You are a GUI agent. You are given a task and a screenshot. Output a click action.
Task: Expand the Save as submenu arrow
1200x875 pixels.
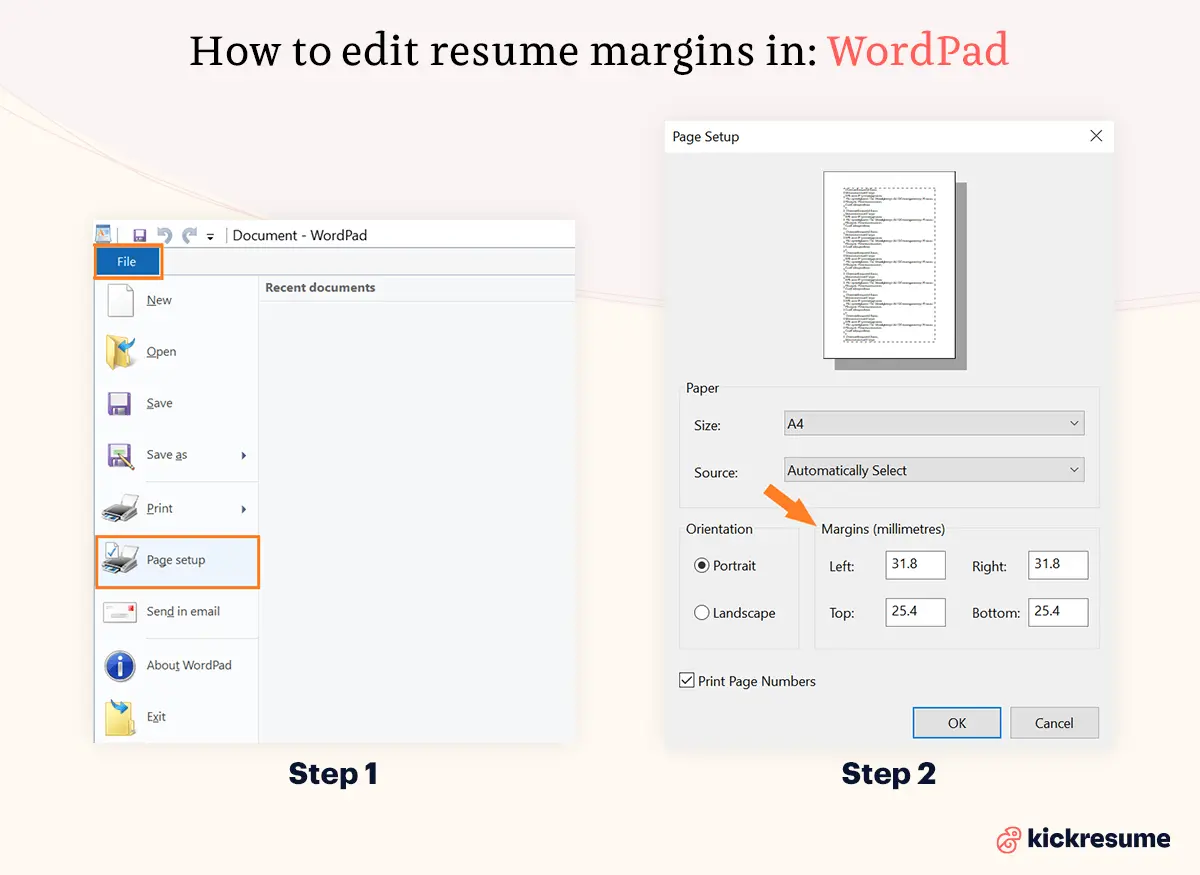click(x=244, y=456)
